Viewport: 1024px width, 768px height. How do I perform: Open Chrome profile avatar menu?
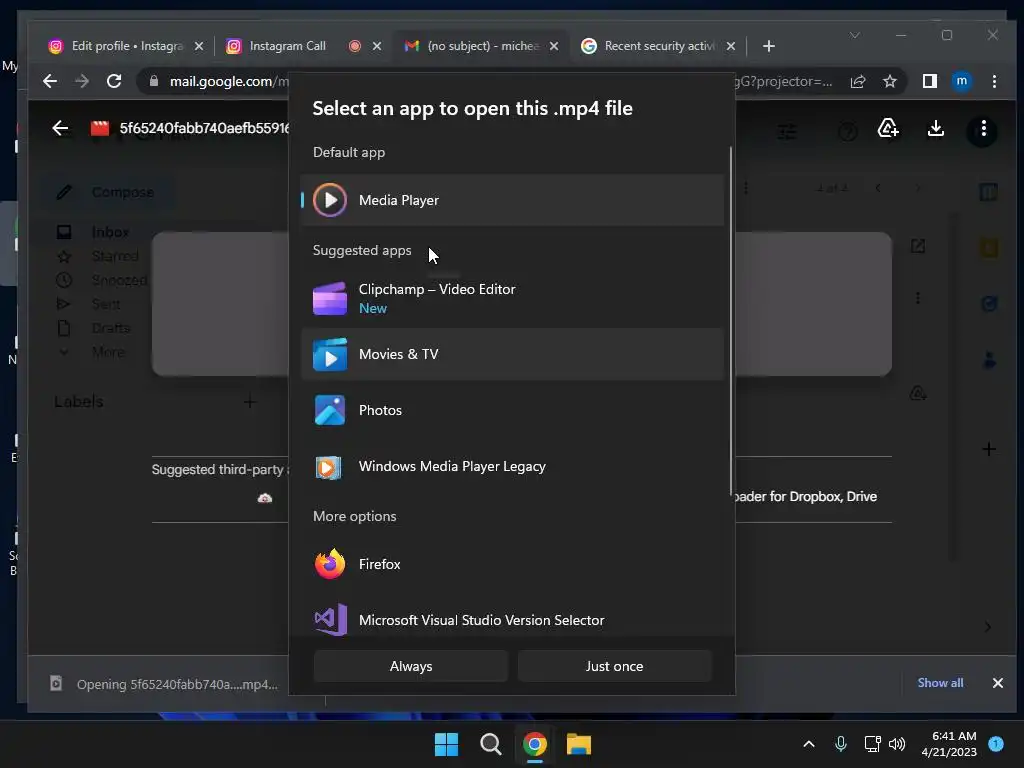[x=961, y=81]
